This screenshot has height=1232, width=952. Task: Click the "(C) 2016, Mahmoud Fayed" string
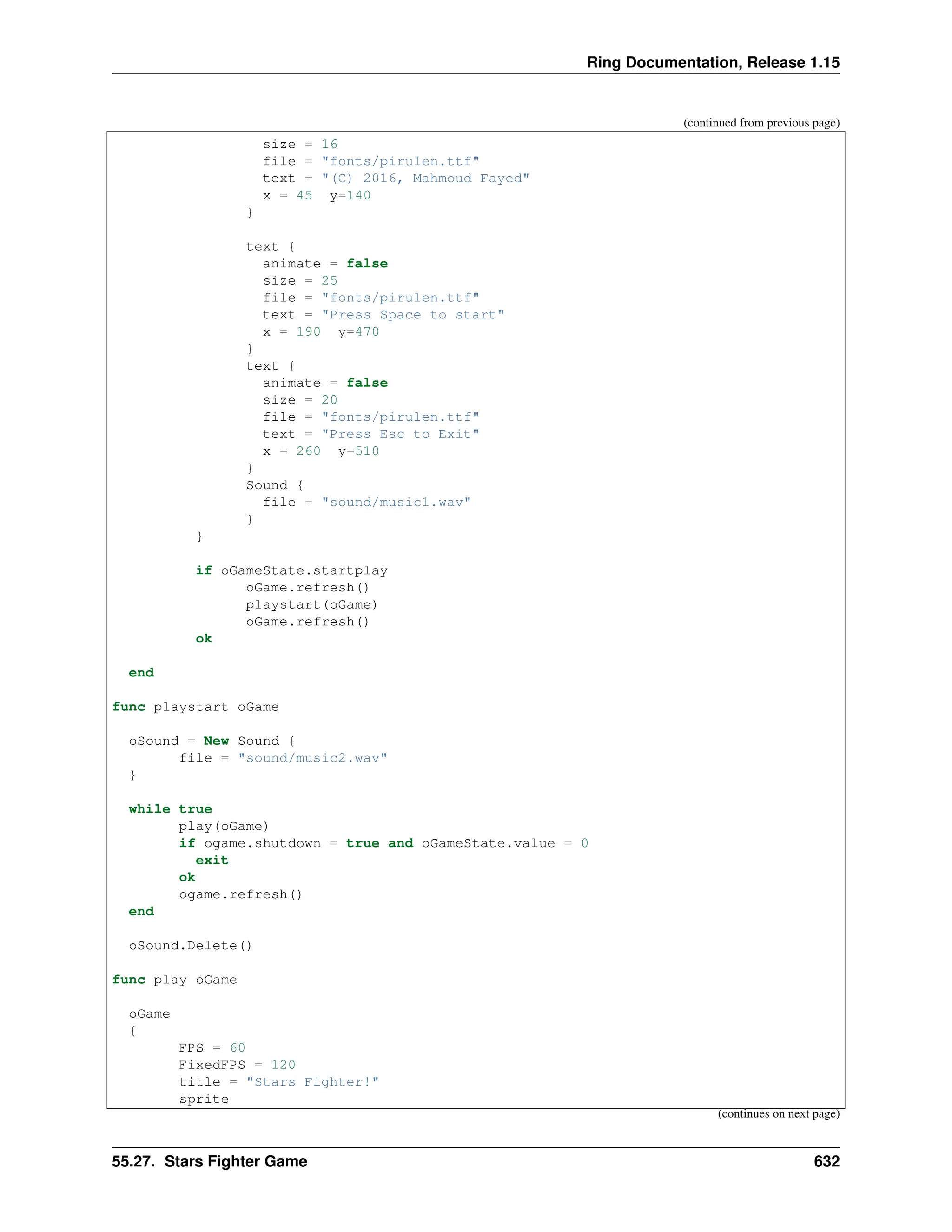click(x=425, y=178)
